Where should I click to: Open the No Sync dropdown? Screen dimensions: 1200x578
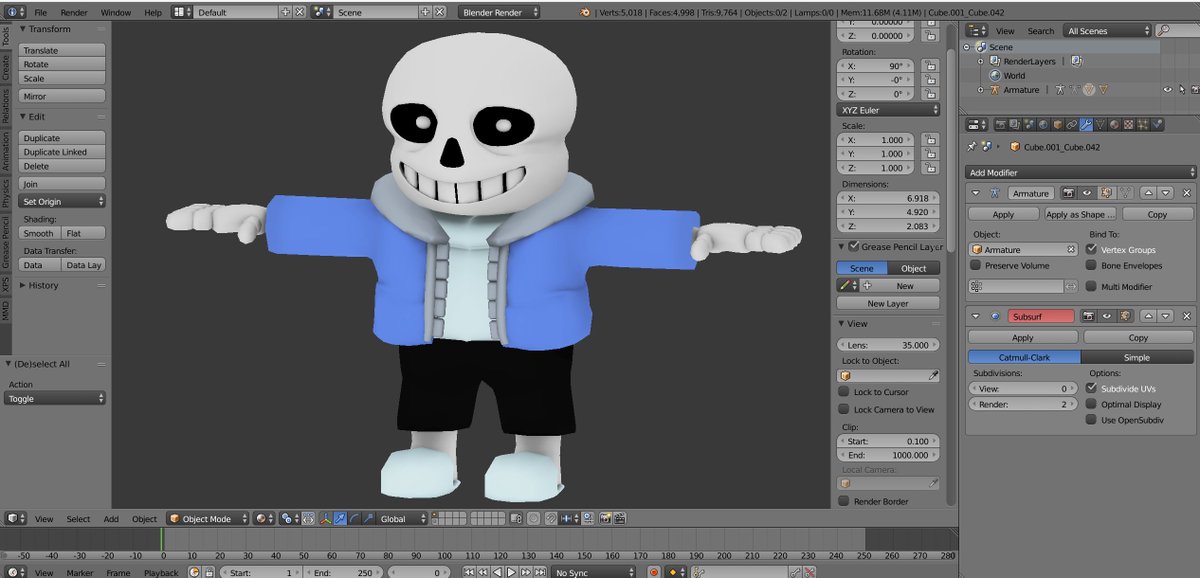[594, 572]
